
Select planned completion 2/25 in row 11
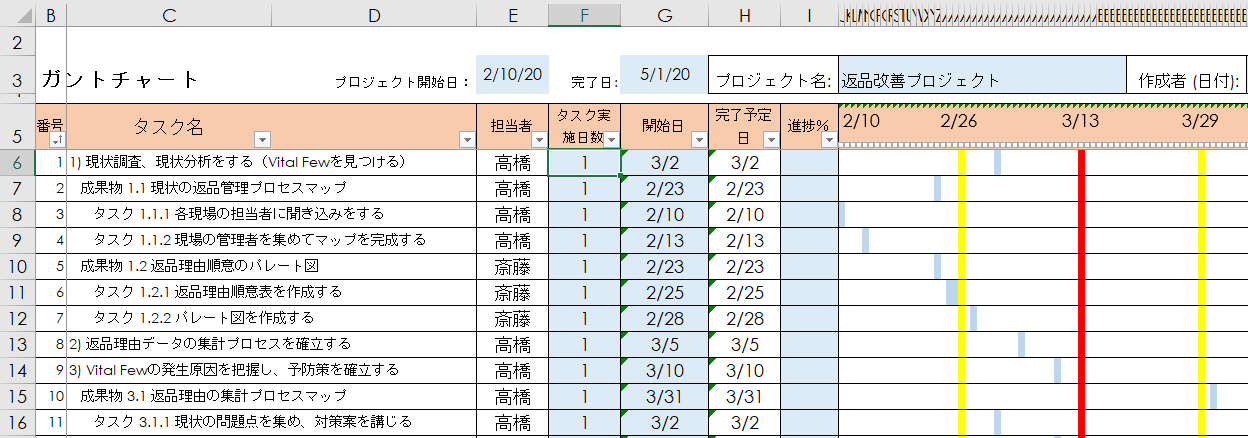743,292
